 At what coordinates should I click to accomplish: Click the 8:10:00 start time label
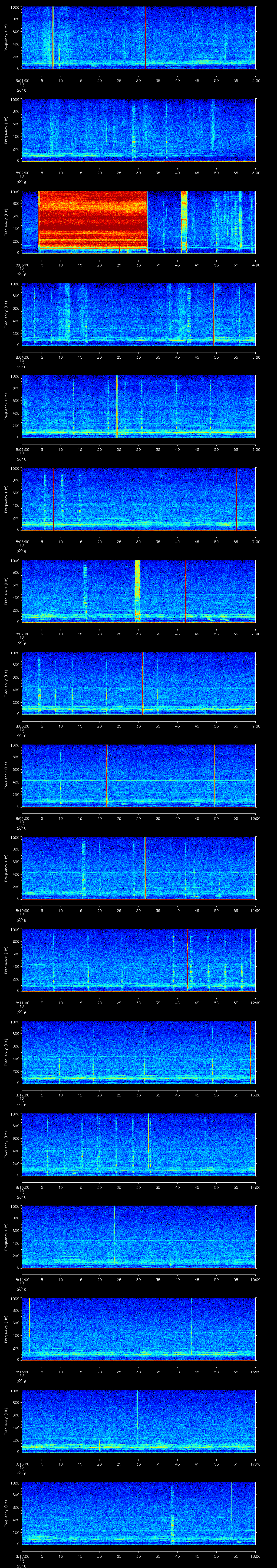pyautogui.click(x=22, y=910)
